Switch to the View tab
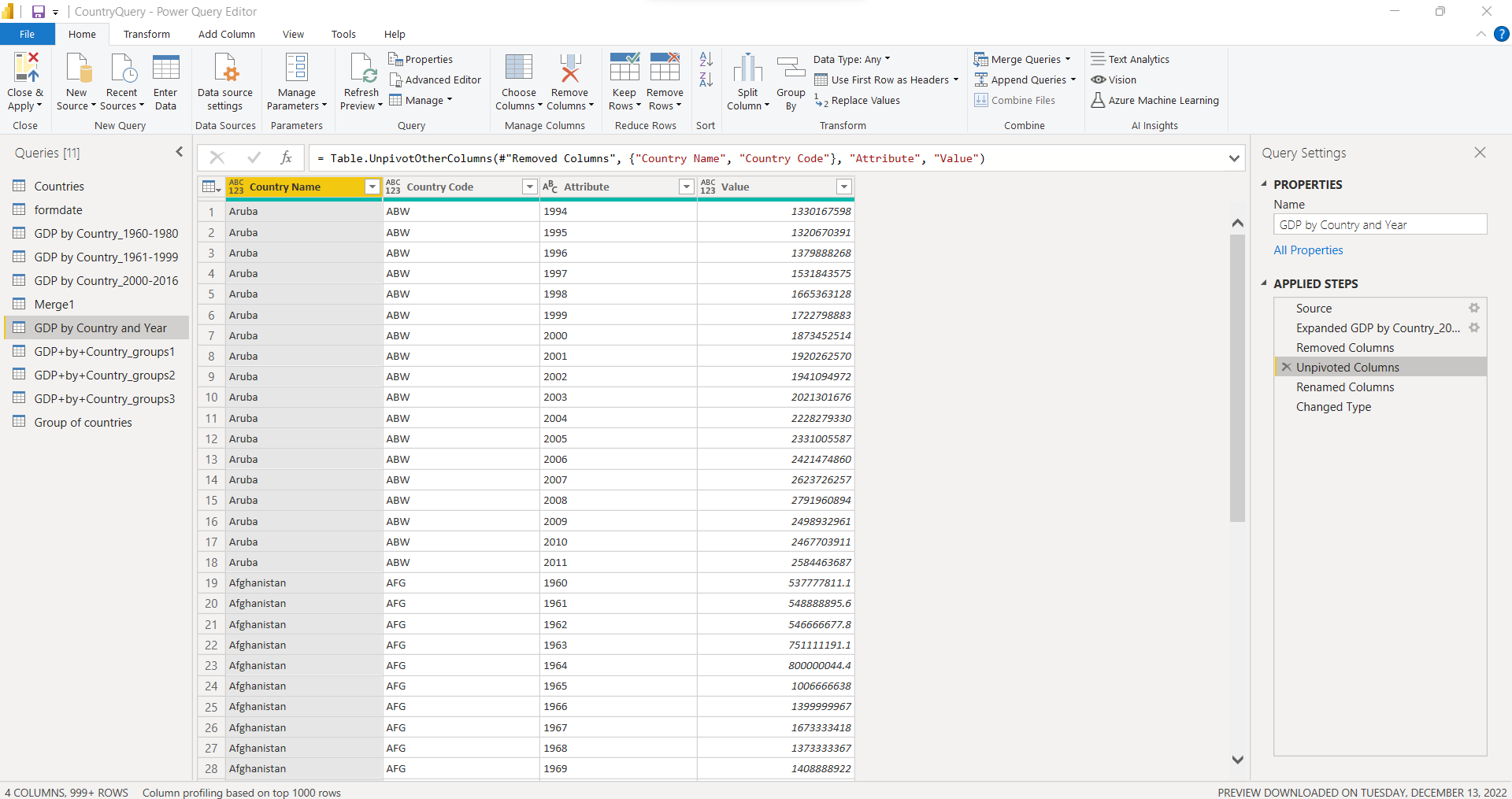1512x799 pixels. [293, 34]
